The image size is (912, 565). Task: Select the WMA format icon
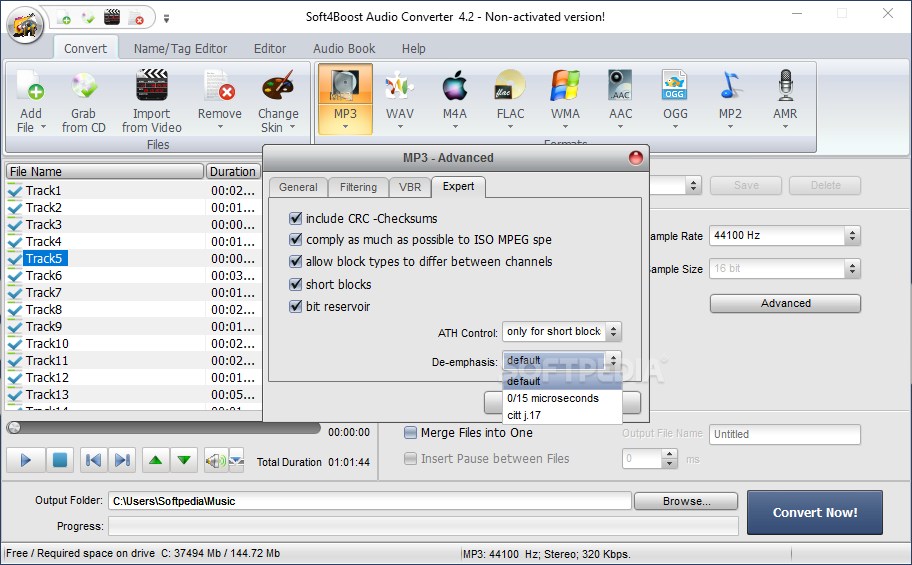[565, 86]
